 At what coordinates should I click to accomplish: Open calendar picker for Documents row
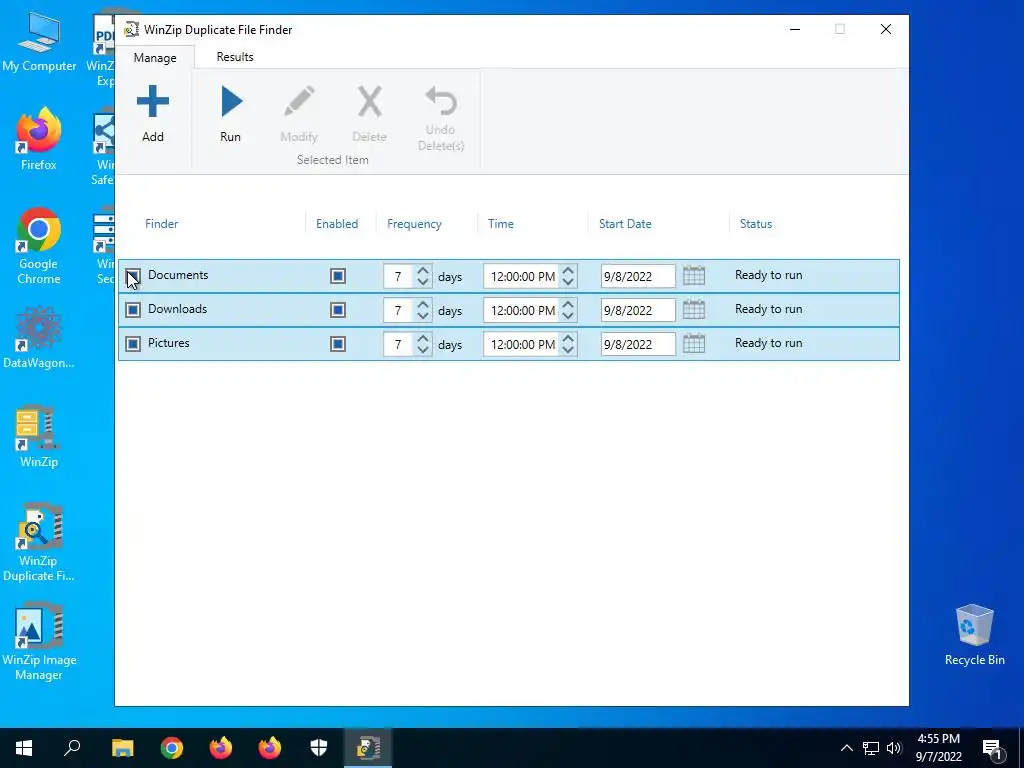(x=694, y=276)
